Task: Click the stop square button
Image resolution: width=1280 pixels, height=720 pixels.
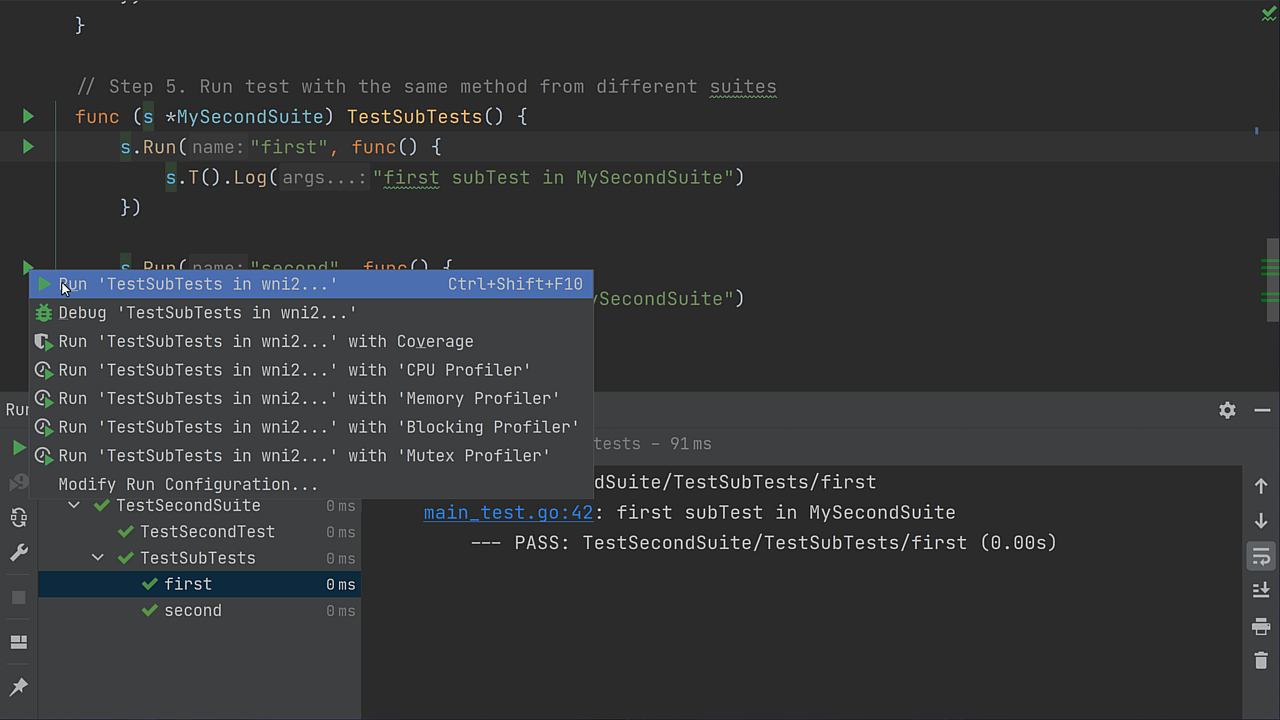Action: tap(19, 597)
